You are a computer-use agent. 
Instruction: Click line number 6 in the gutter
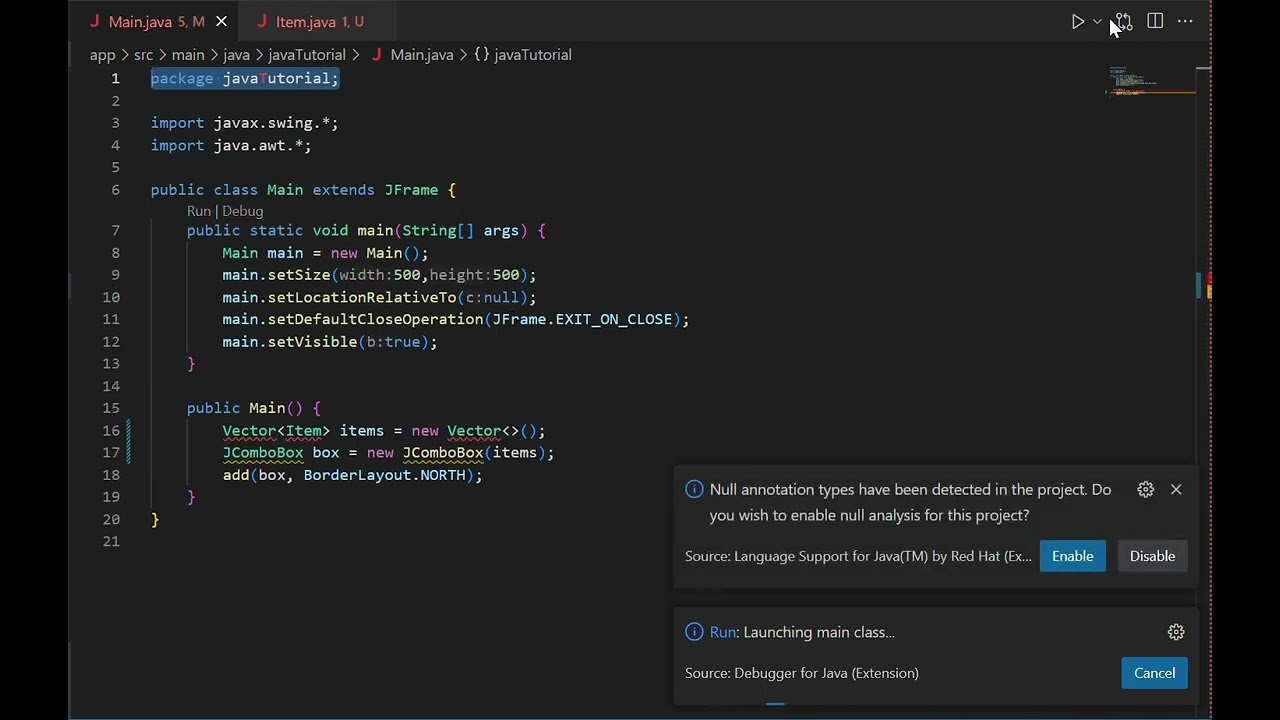pyautogui.click(x=116, y=190)
